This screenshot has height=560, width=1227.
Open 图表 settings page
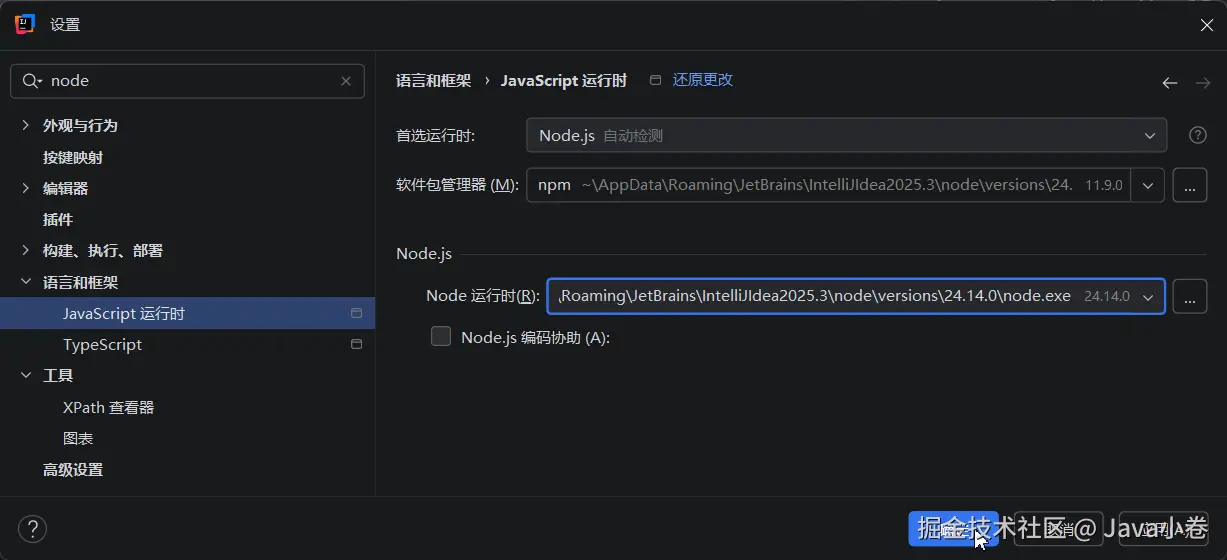pyautogui.click(x=78, y=438)
